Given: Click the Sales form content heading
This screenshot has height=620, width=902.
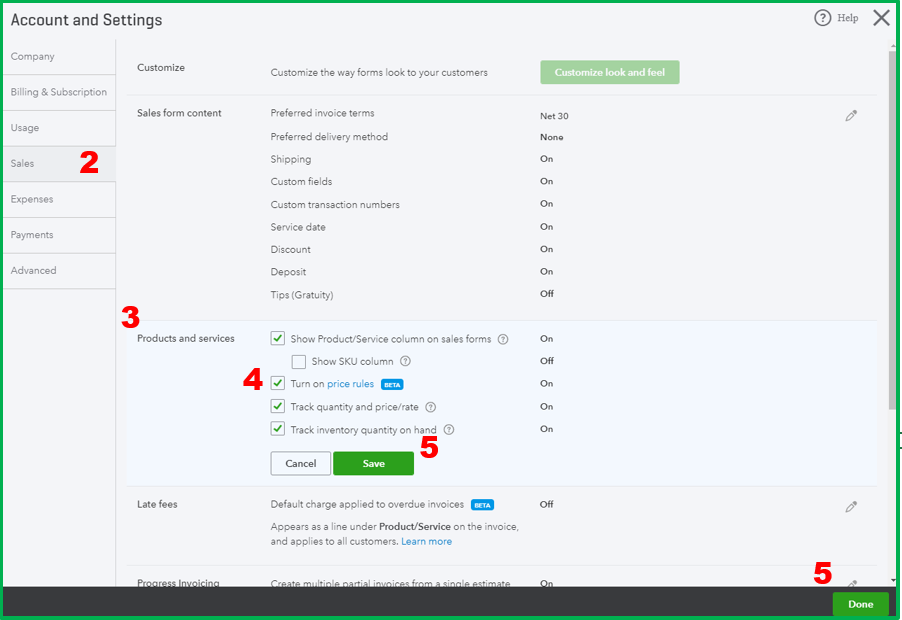Looking at the screenshot, I should 179,113.
